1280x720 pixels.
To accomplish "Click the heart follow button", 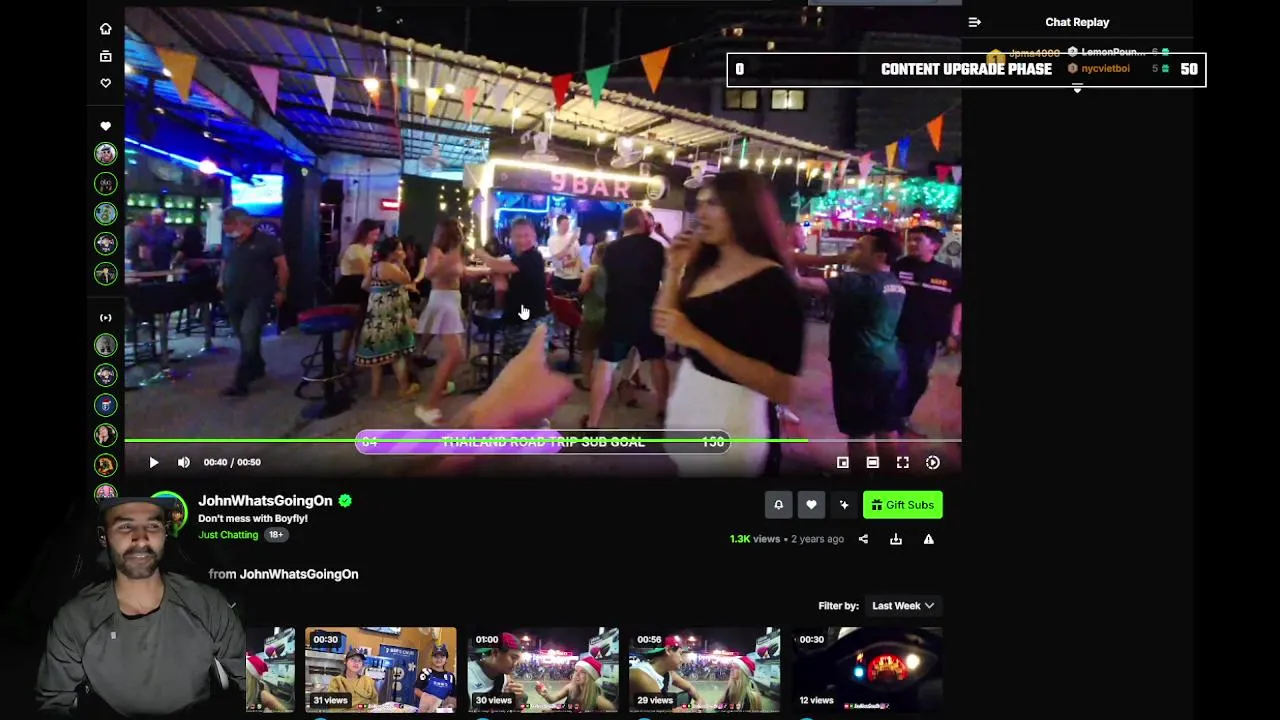I will pyautogui.click(x=811, y=505).
